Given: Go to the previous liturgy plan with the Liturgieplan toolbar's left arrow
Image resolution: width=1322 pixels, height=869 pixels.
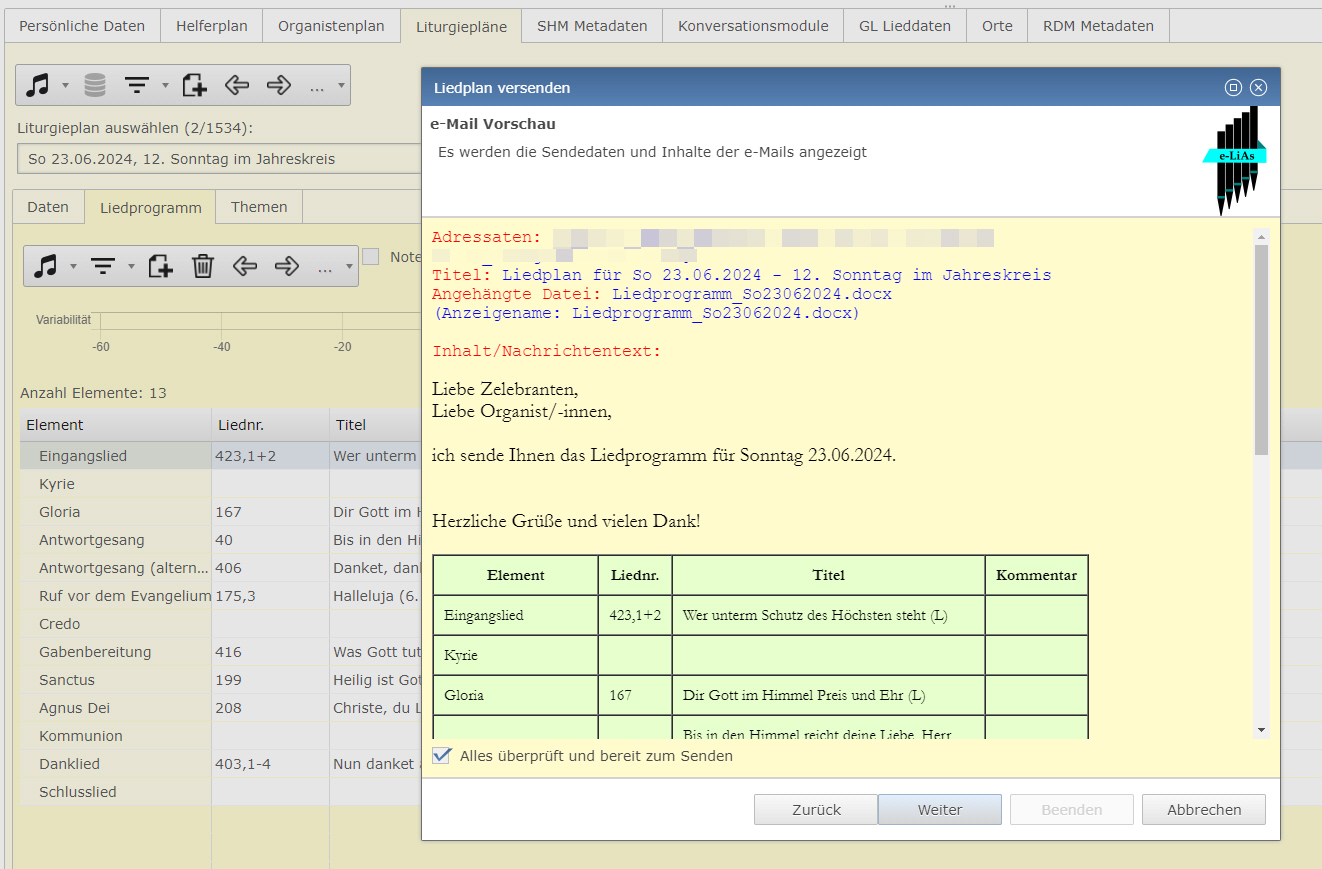Looking at the screenshot, I should (237, 85).
